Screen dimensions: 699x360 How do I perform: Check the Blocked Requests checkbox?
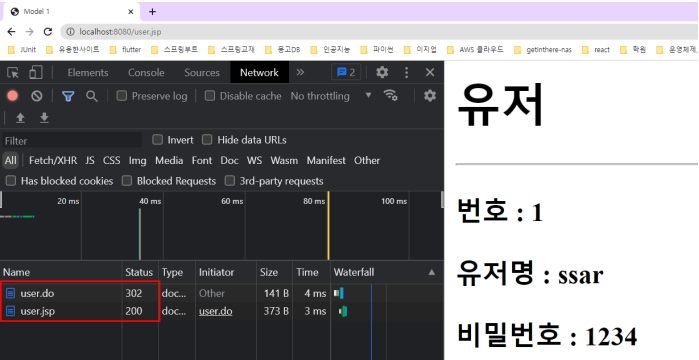click(127, 181)
